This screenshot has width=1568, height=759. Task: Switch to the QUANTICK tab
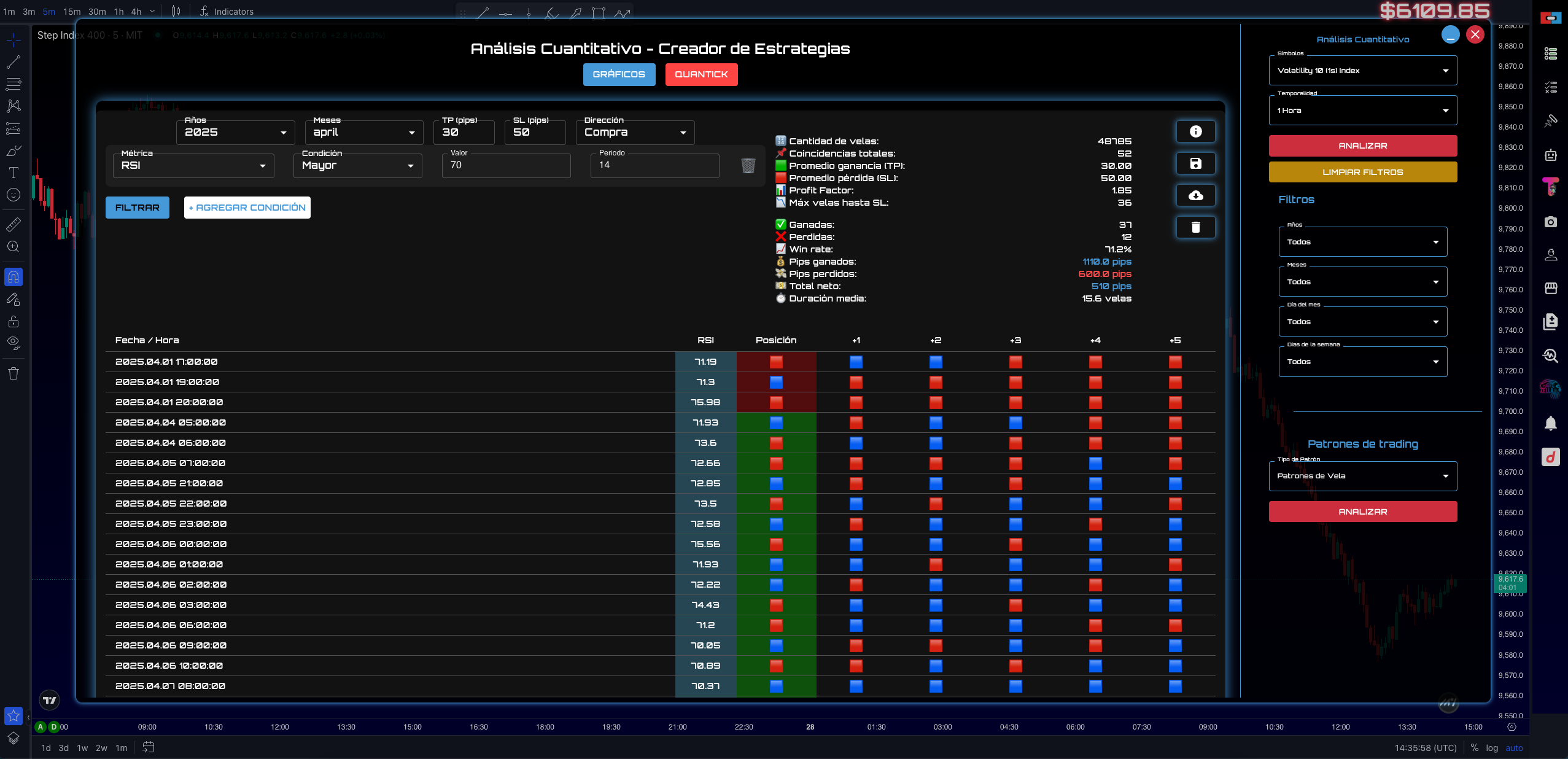click(x=701, y=74)
